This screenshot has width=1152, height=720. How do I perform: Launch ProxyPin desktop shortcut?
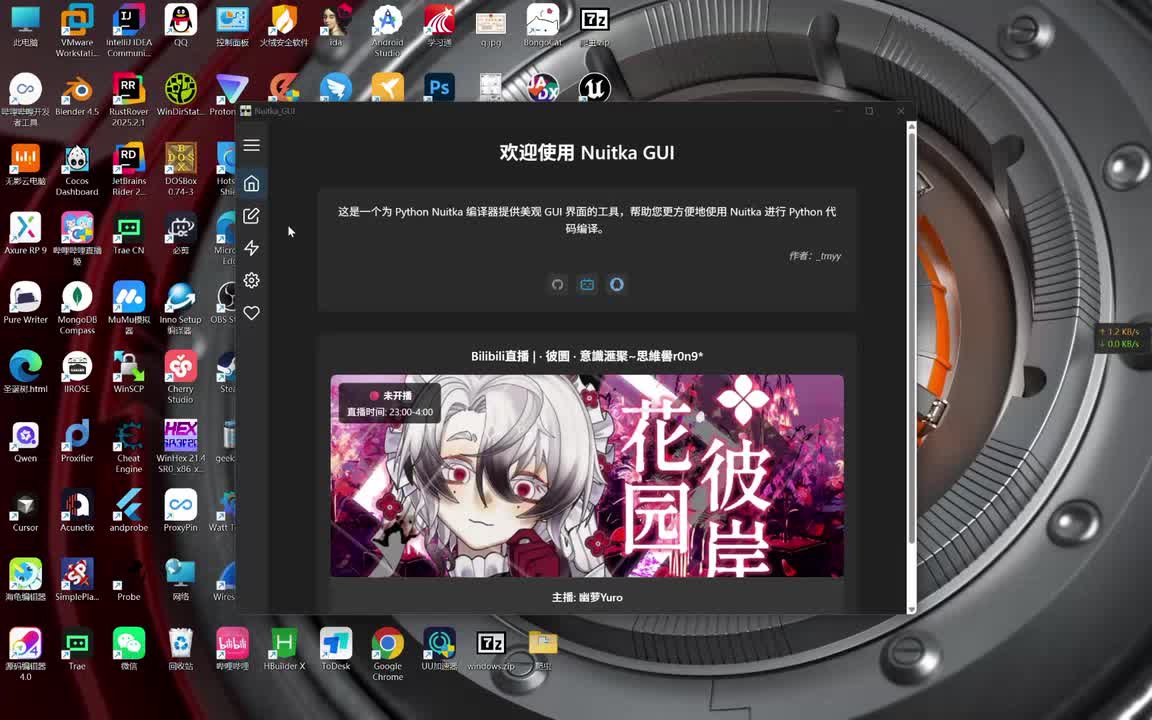pos(181,511)
